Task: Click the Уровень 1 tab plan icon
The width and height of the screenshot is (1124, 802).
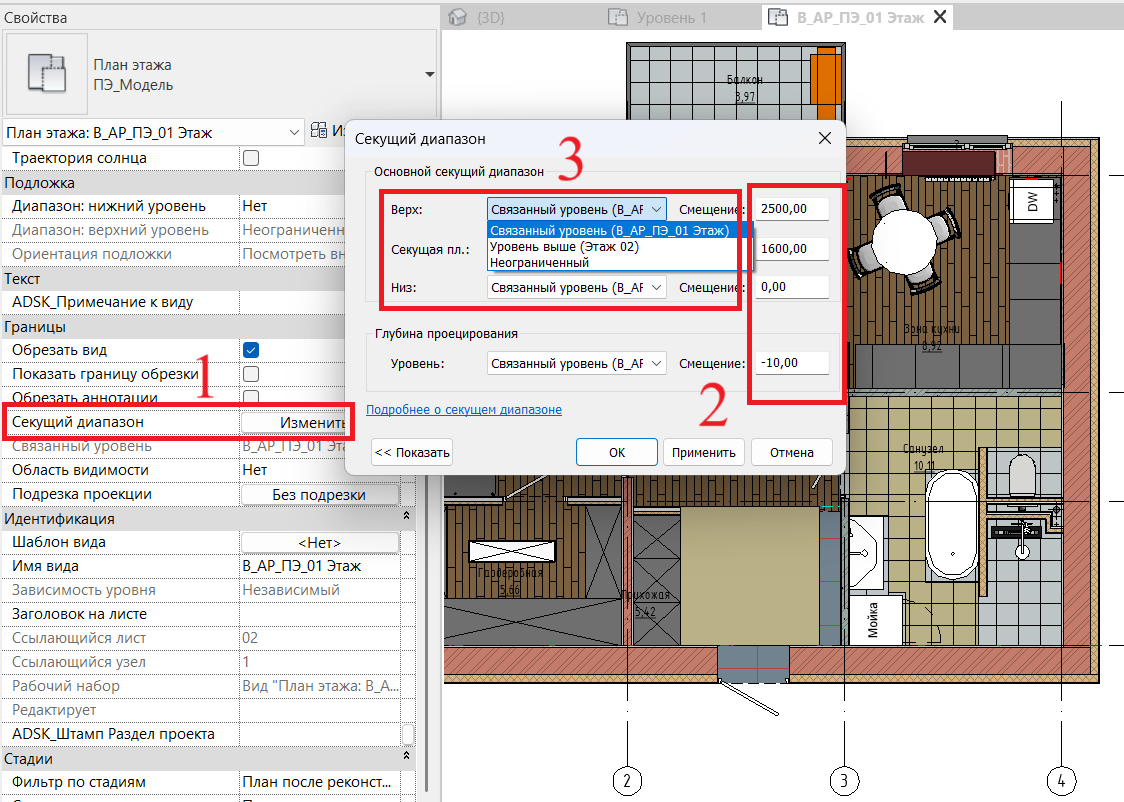Action: pyautogui.click(x=619, y=17)
